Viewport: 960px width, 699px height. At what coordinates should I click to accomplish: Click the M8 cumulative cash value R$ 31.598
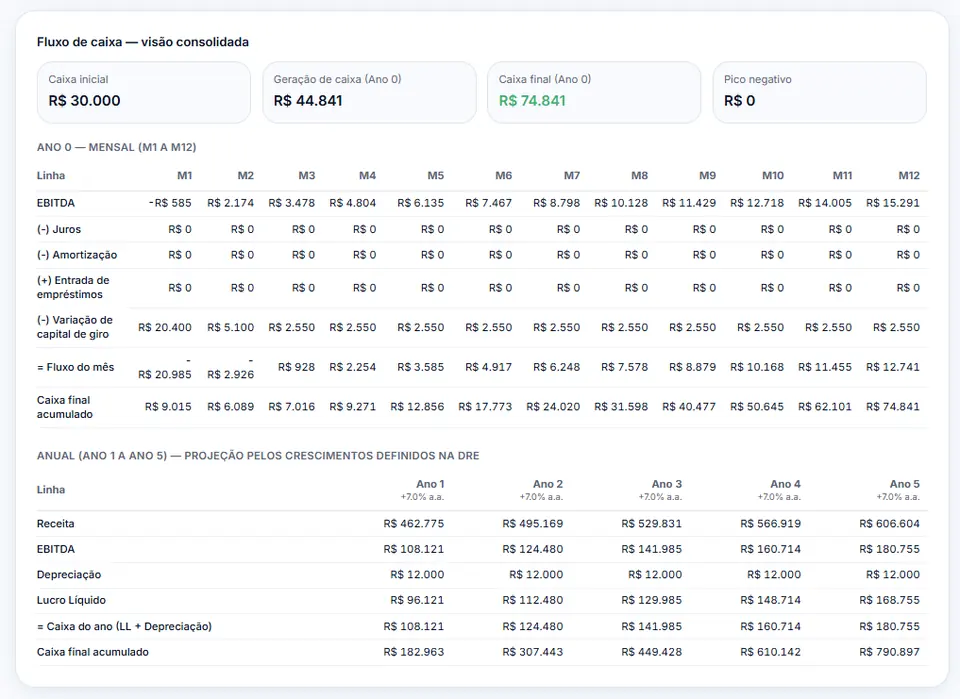(x=621, y=406)
